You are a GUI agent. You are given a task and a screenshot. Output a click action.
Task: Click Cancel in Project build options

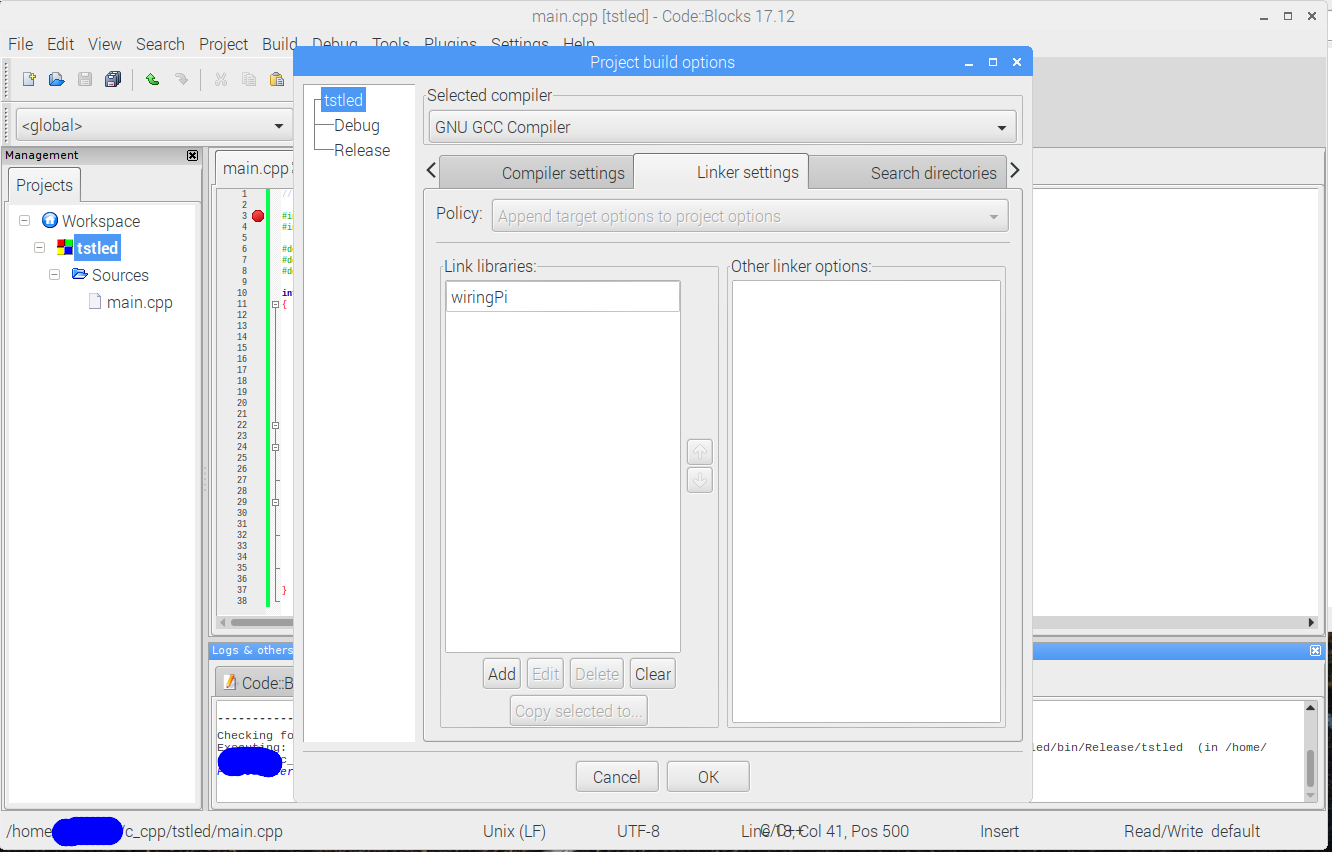616,777
